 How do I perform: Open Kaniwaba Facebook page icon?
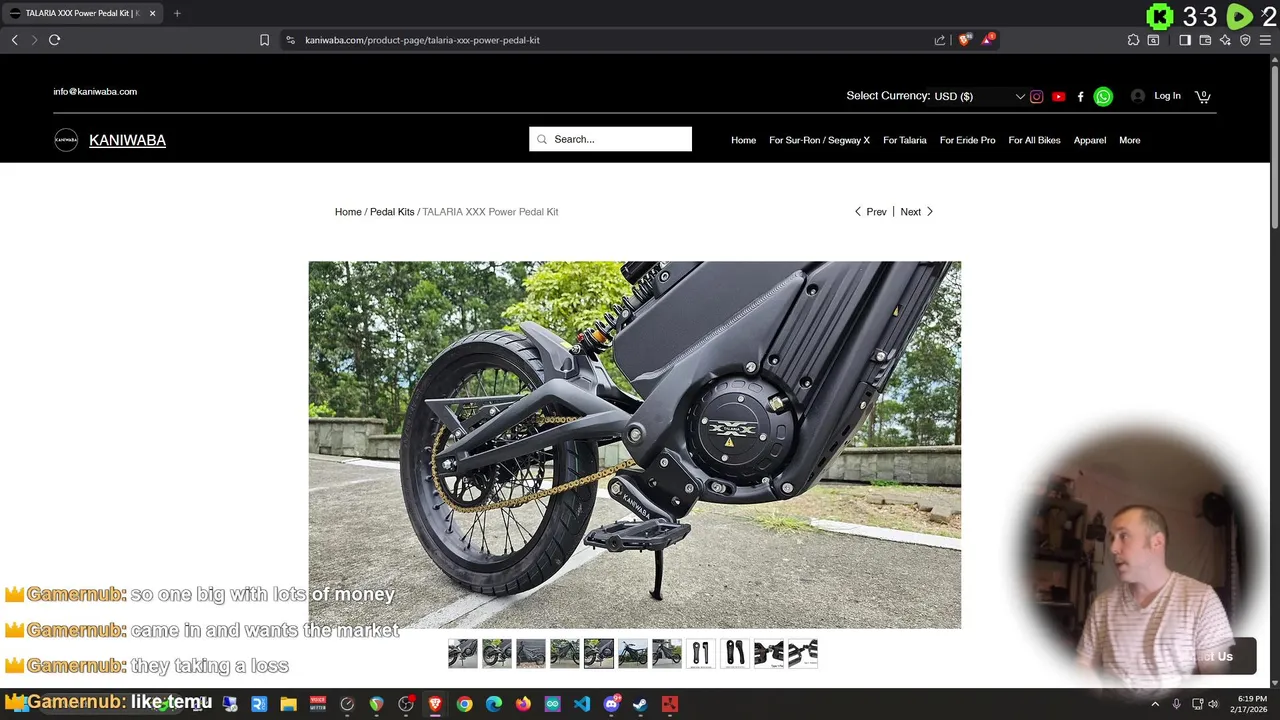1080,97
